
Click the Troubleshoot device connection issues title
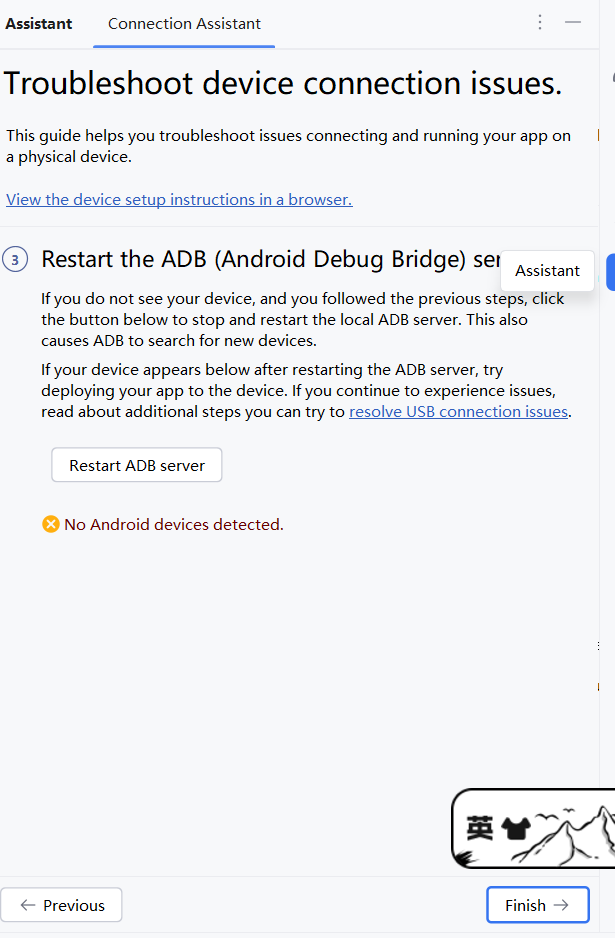tap(282, 83)
